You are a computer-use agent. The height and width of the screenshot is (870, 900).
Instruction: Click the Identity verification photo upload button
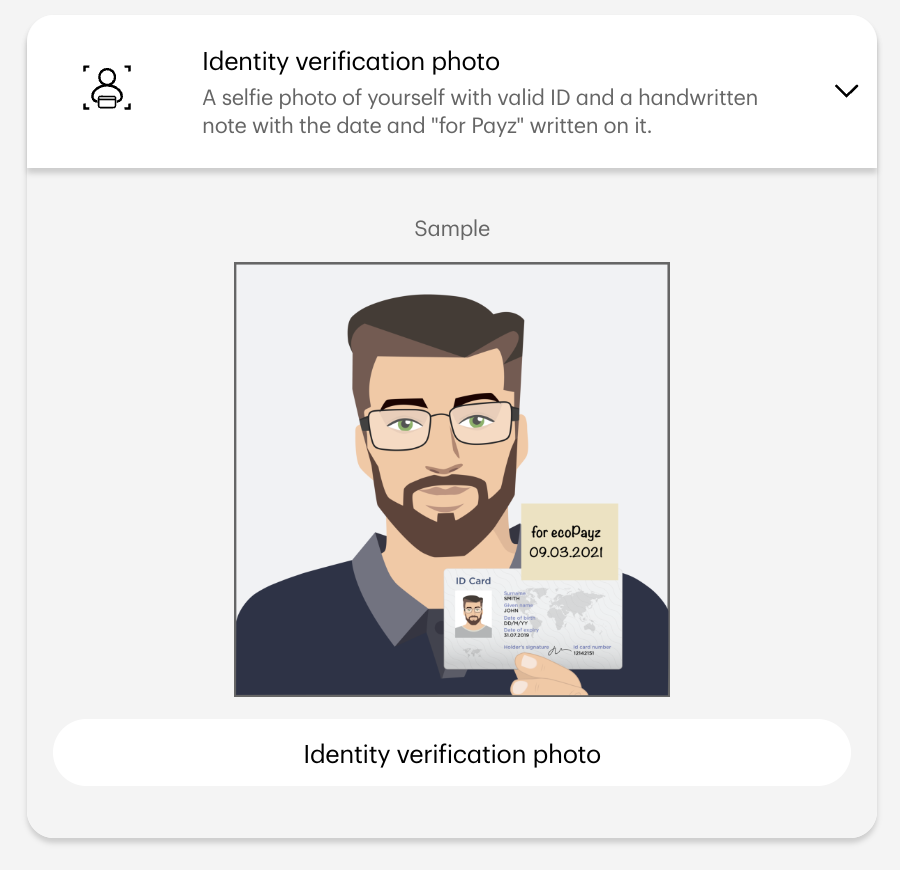452,753
